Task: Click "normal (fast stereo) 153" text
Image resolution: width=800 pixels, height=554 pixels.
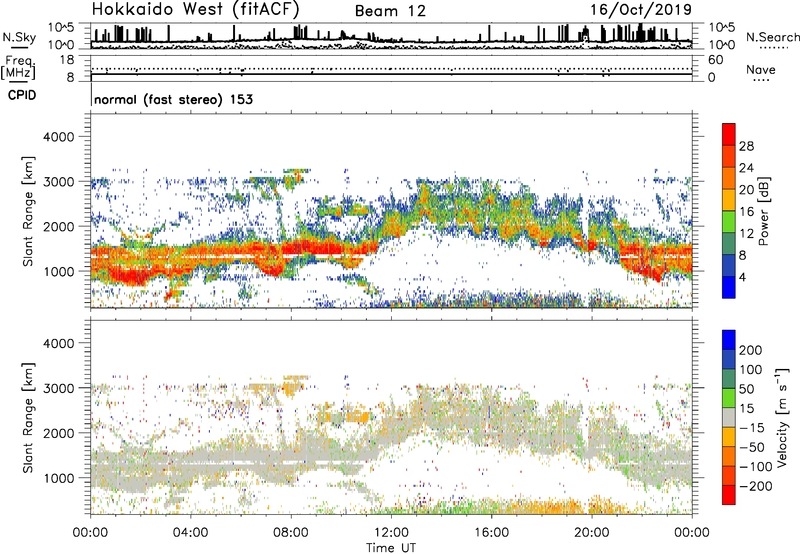Action: pyautogui.click(x=173, y=99)
